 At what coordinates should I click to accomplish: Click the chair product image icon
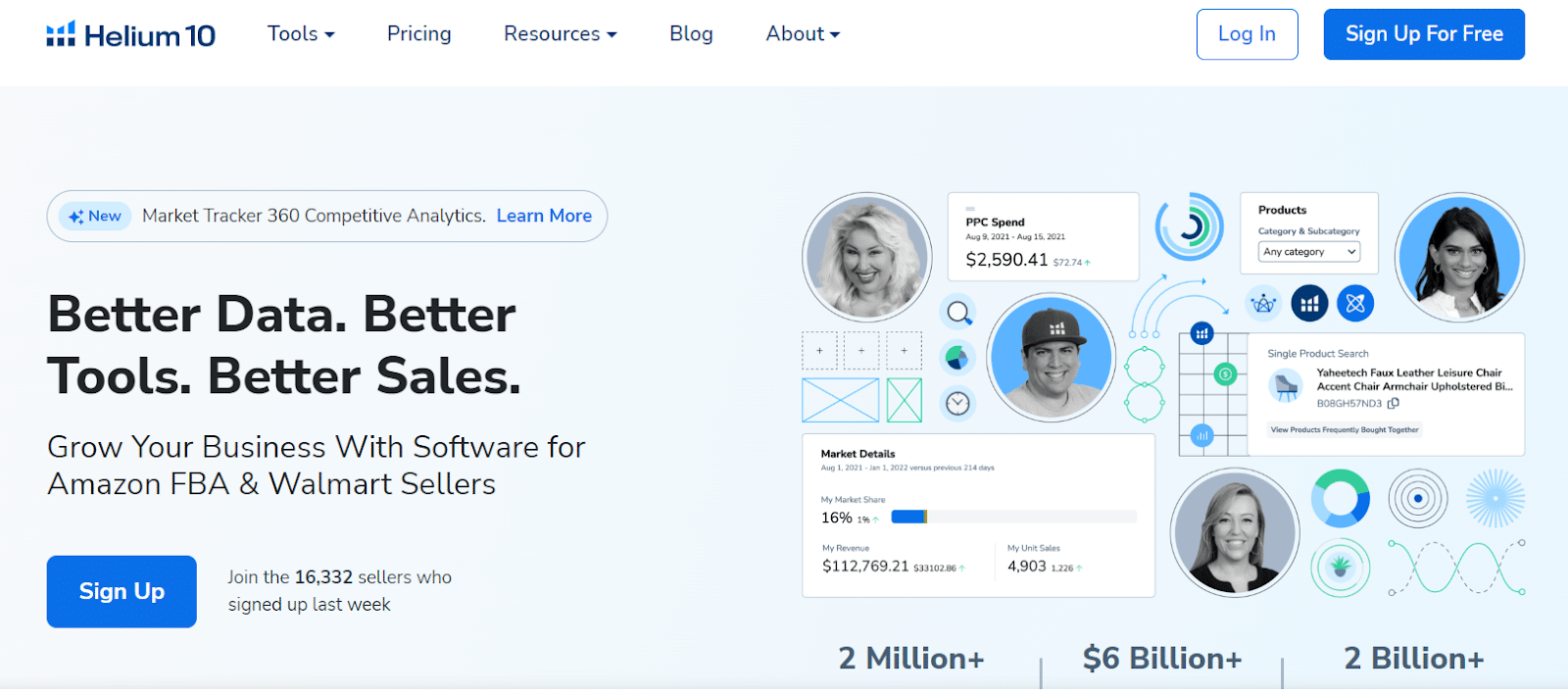pyautogui.click(x=1286, y=386)
